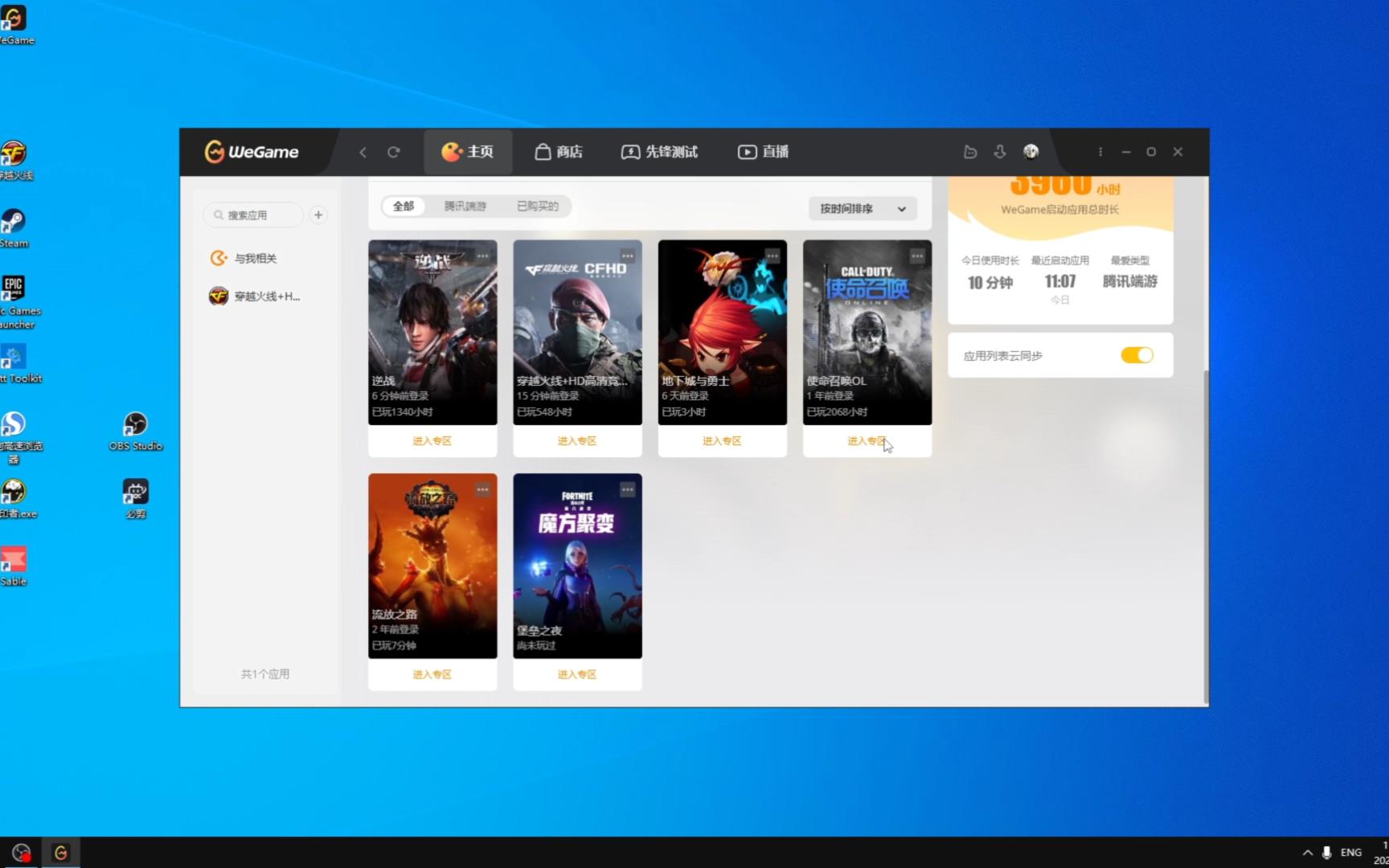This screenshot has height=868, width=1389.
Task: Open more options on 使命召唤OL card
Action: coord(917,256)
